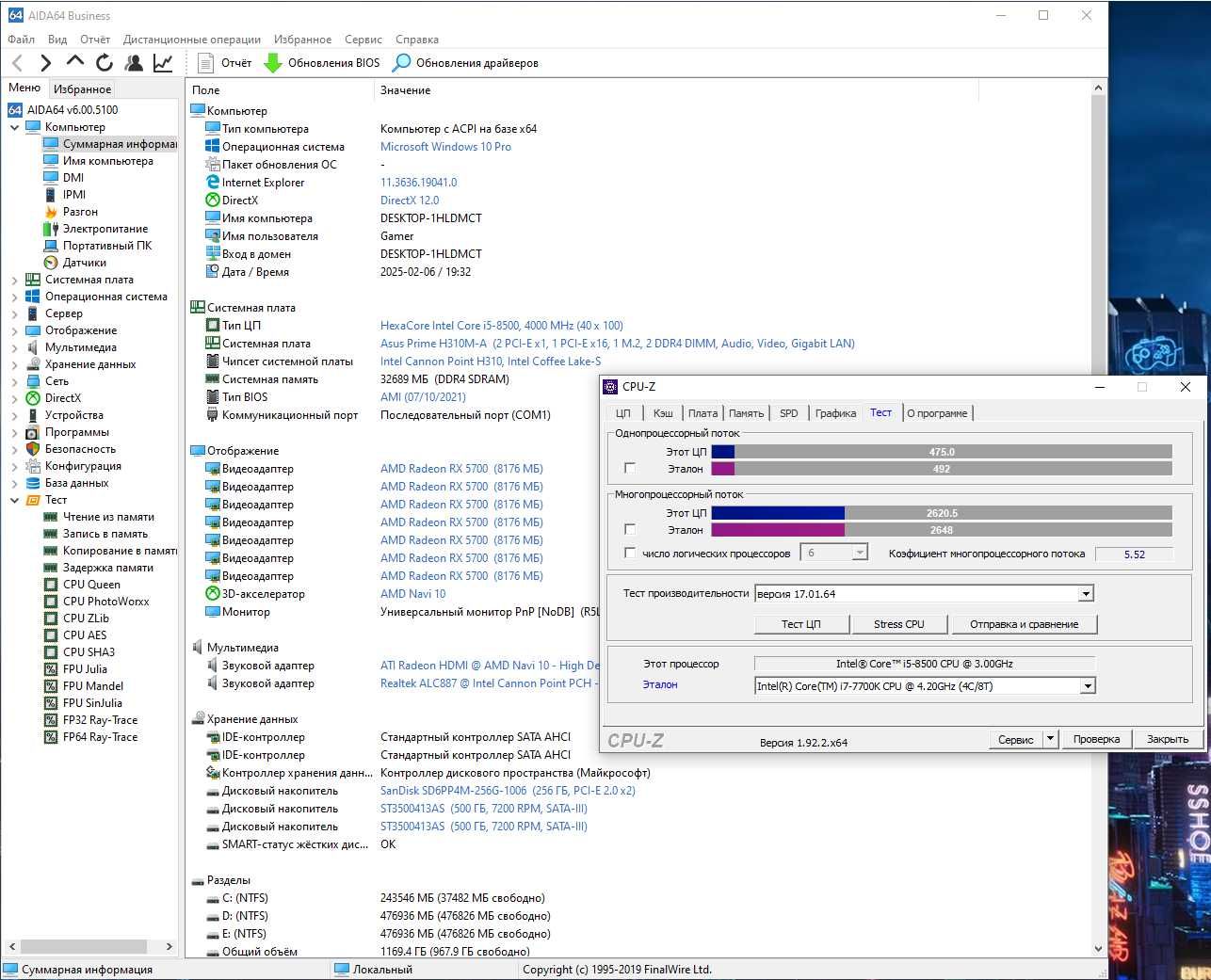This screenshot has width=1211, height=980.
Task: Click the Отчёт report toolbar button
Action: coord(225,63)
